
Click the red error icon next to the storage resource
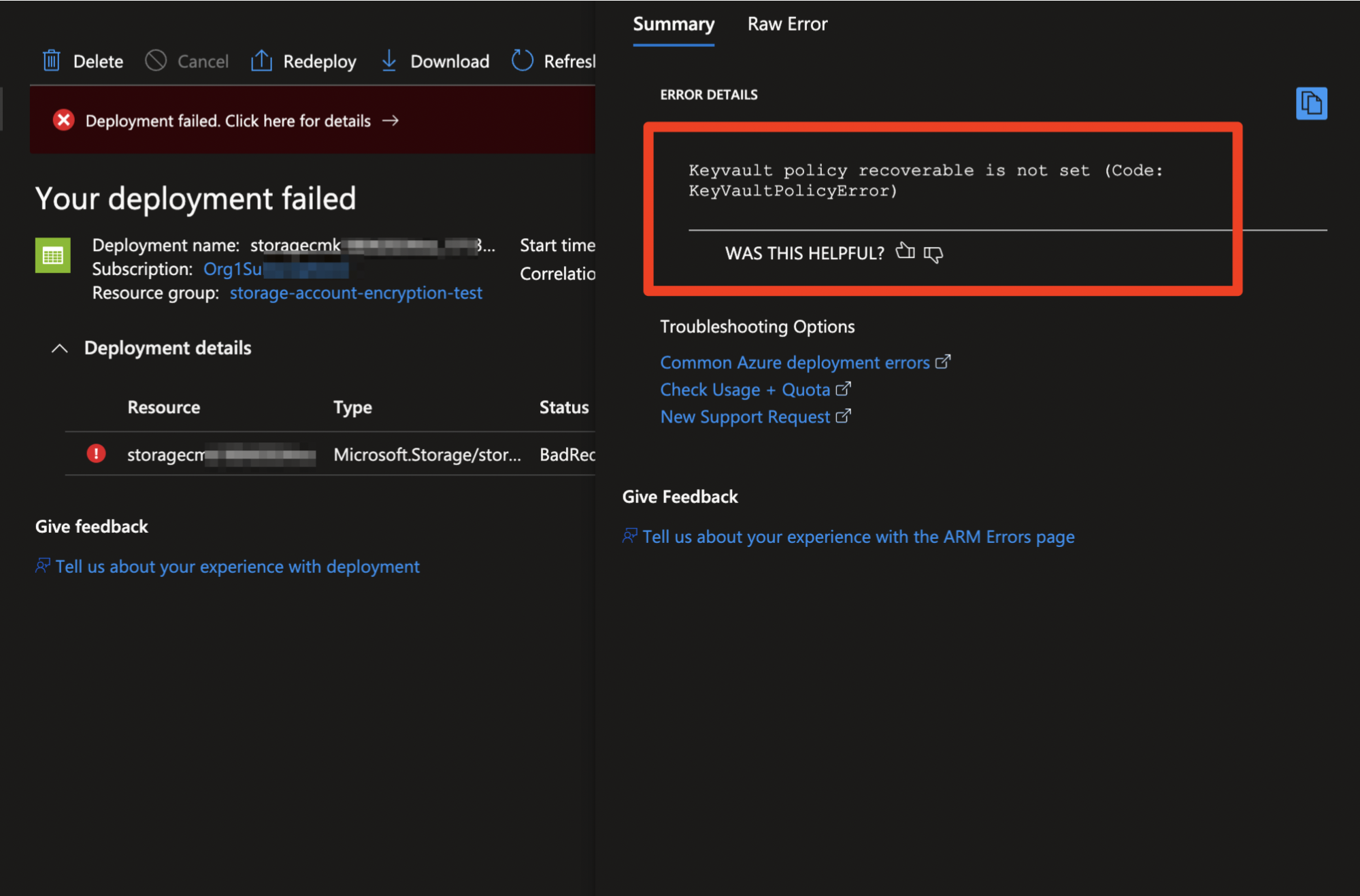pyautogui.click(x=96, y=454)
